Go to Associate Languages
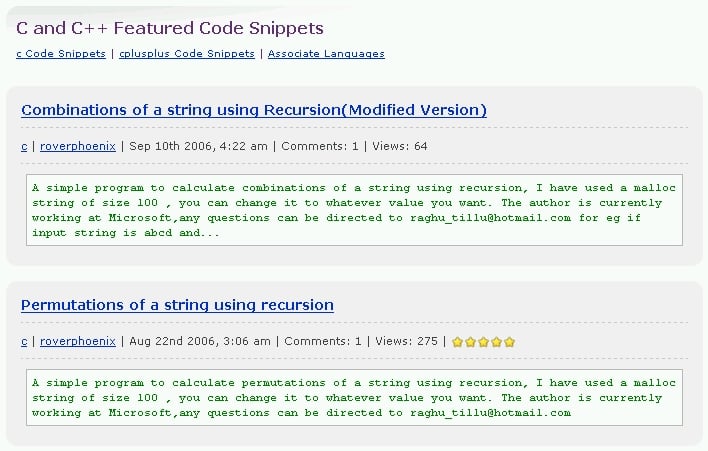 [x=326, y=54]
